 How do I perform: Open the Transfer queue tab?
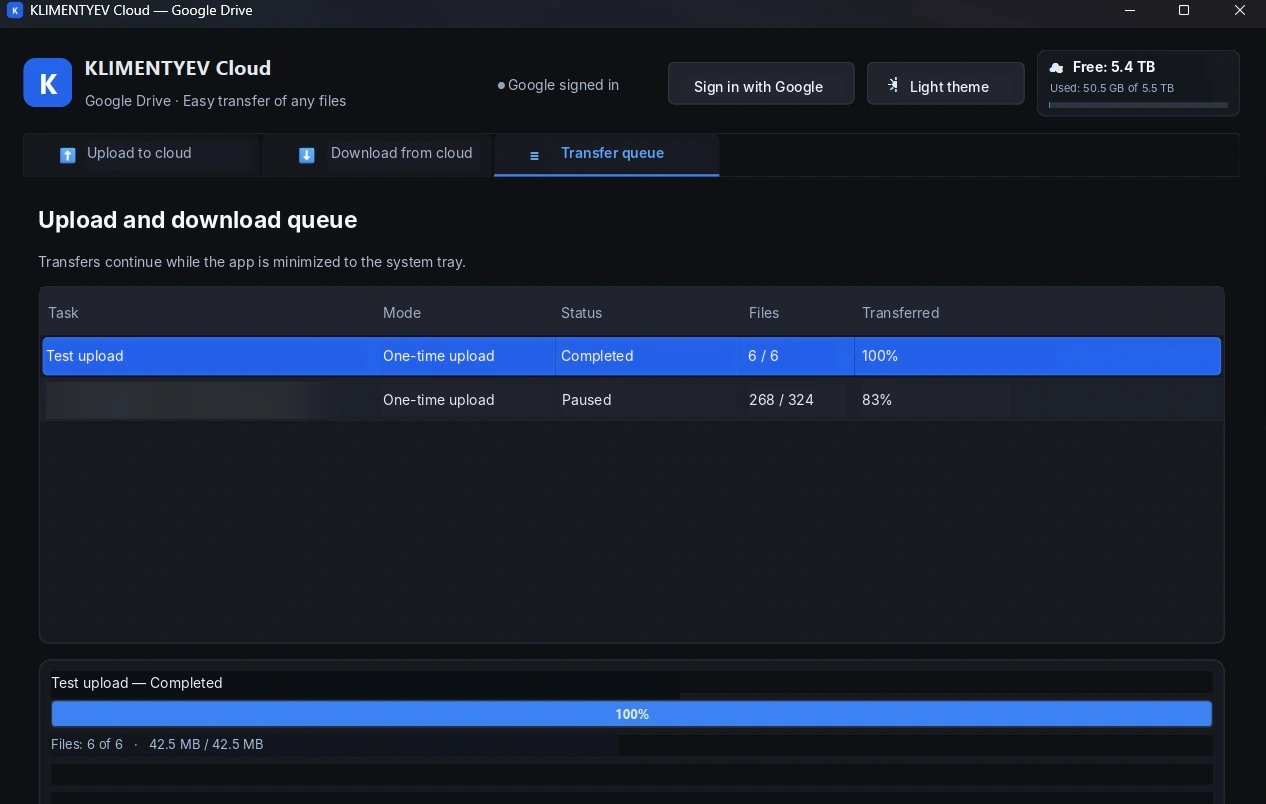coord(606,154)
